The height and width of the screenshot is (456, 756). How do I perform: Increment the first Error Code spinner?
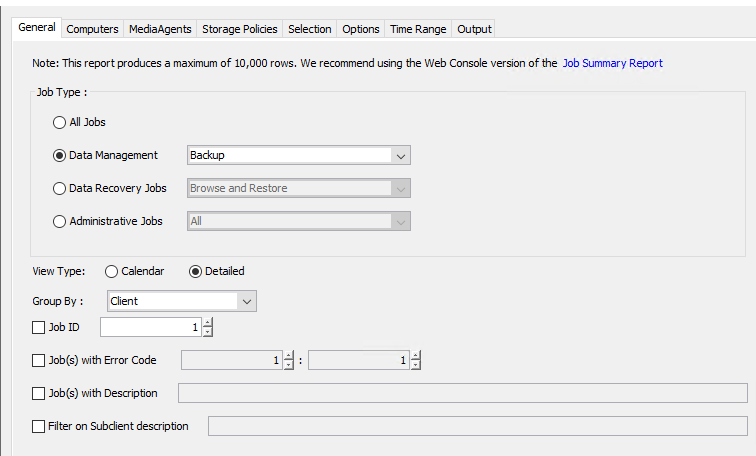coord(288,355)
